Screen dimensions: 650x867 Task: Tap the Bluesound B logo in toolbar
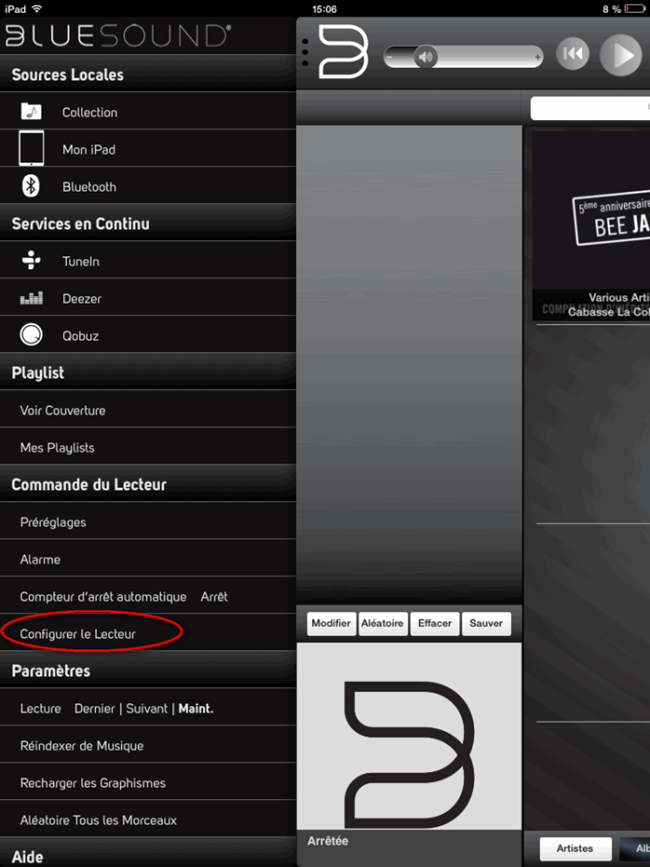(343, 52)
